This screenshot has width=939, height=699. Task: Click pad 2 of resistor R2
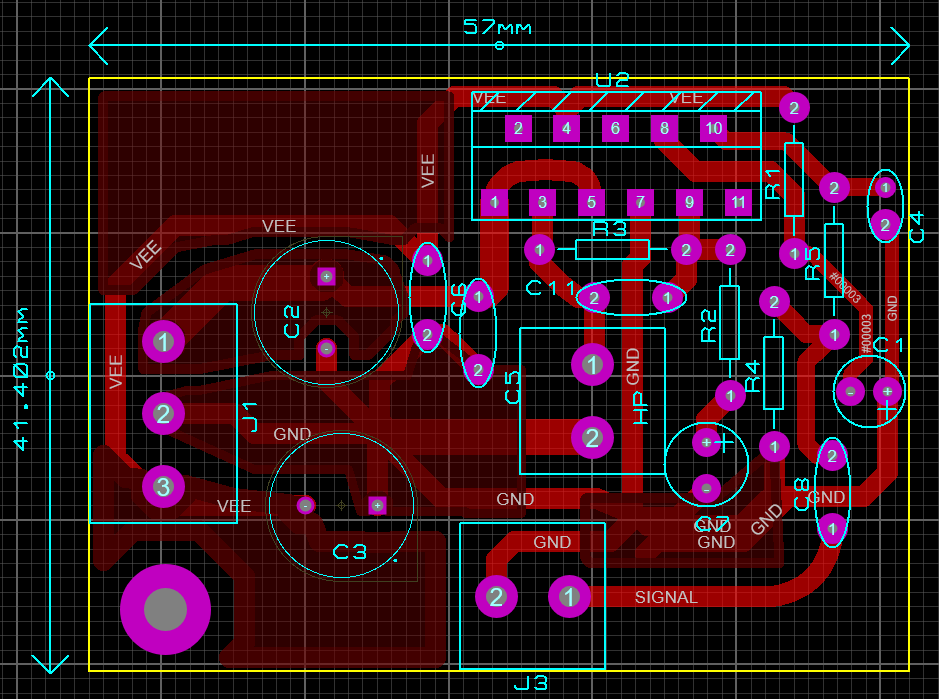[x=730, y=250]
